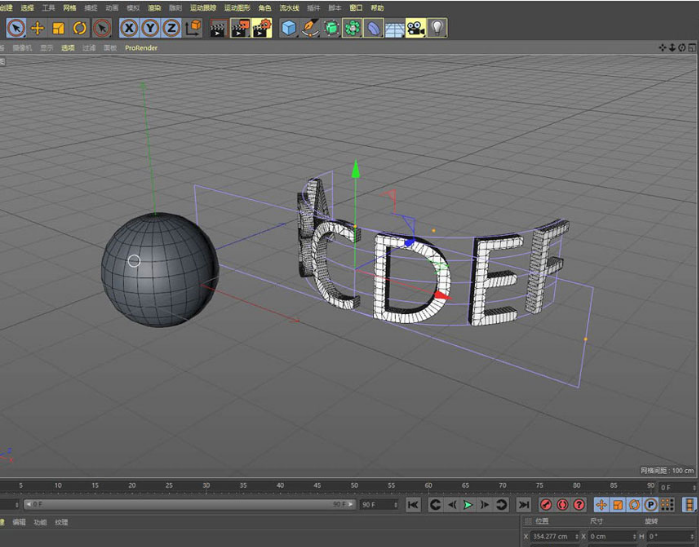Open the blue deformer icon
Viewport: 699px width, 547px height.
pos(373,28)
